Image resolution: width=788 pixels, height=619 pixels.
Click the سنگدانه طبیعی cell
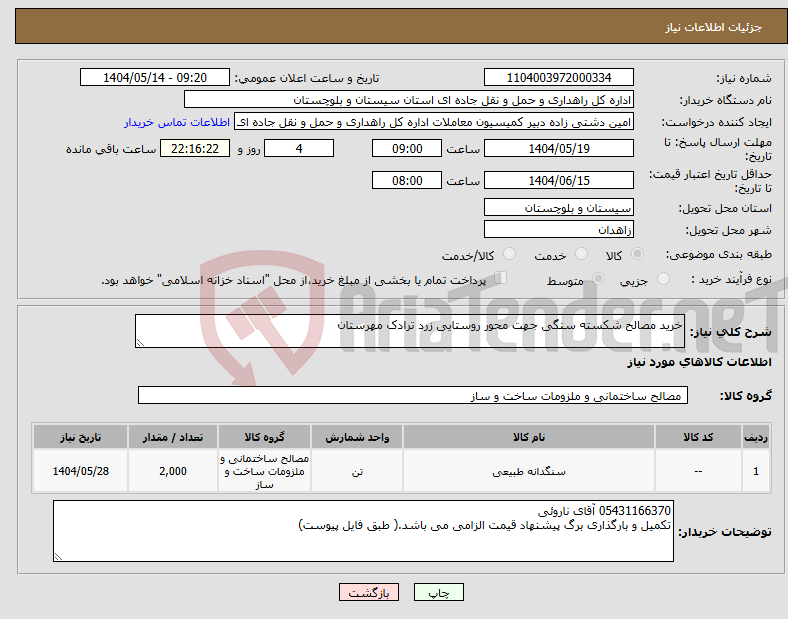click(x=529, y=471)
